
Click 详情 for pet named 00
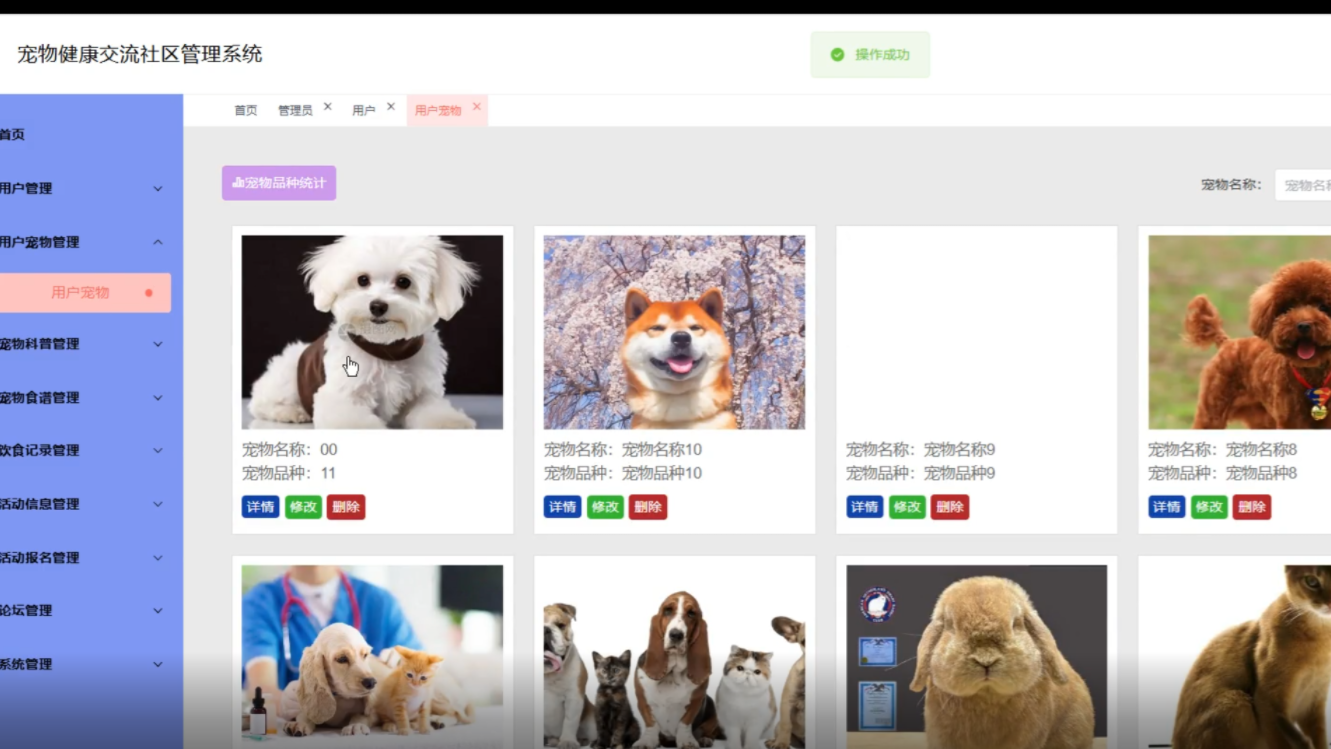(x=260, y=507)
